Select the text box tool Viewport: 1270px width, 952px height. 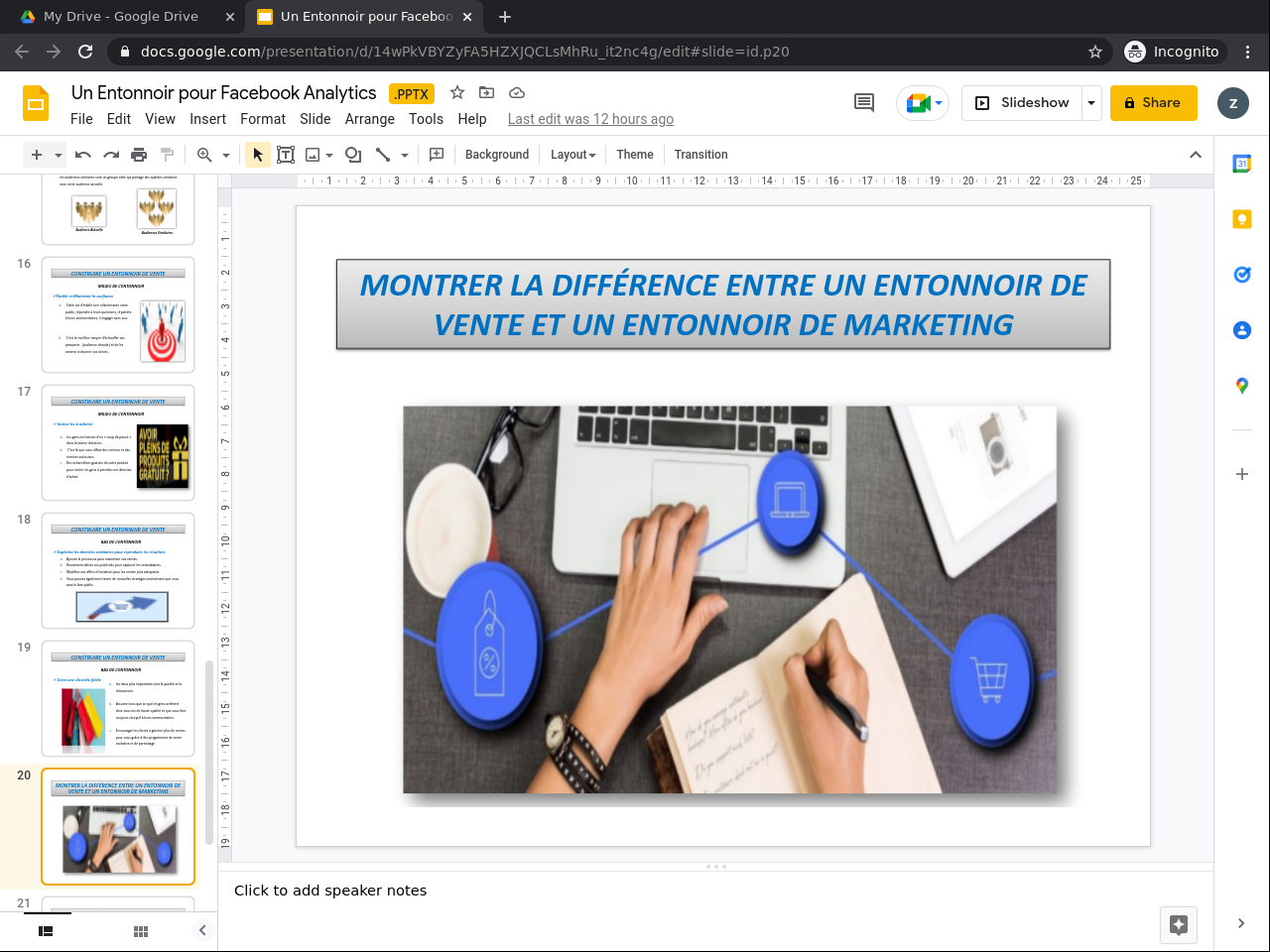tap(286, 155)
